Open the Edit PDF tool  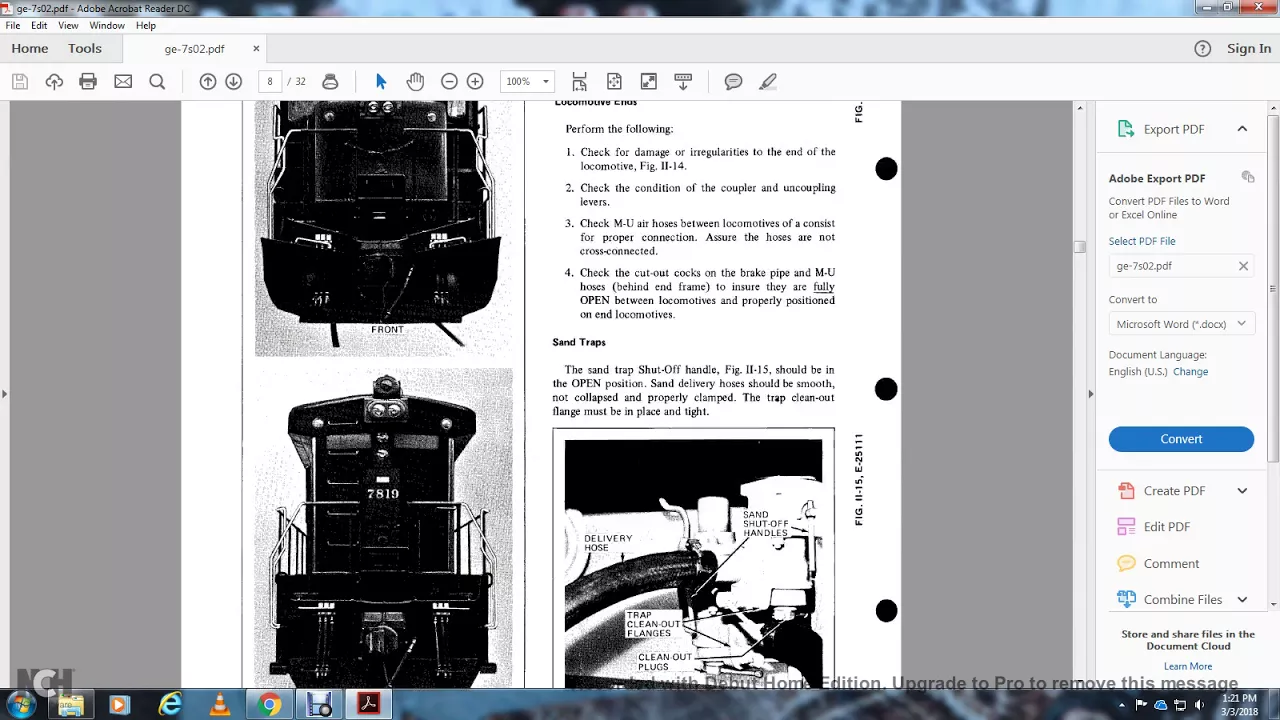[x=1153, y=527]
